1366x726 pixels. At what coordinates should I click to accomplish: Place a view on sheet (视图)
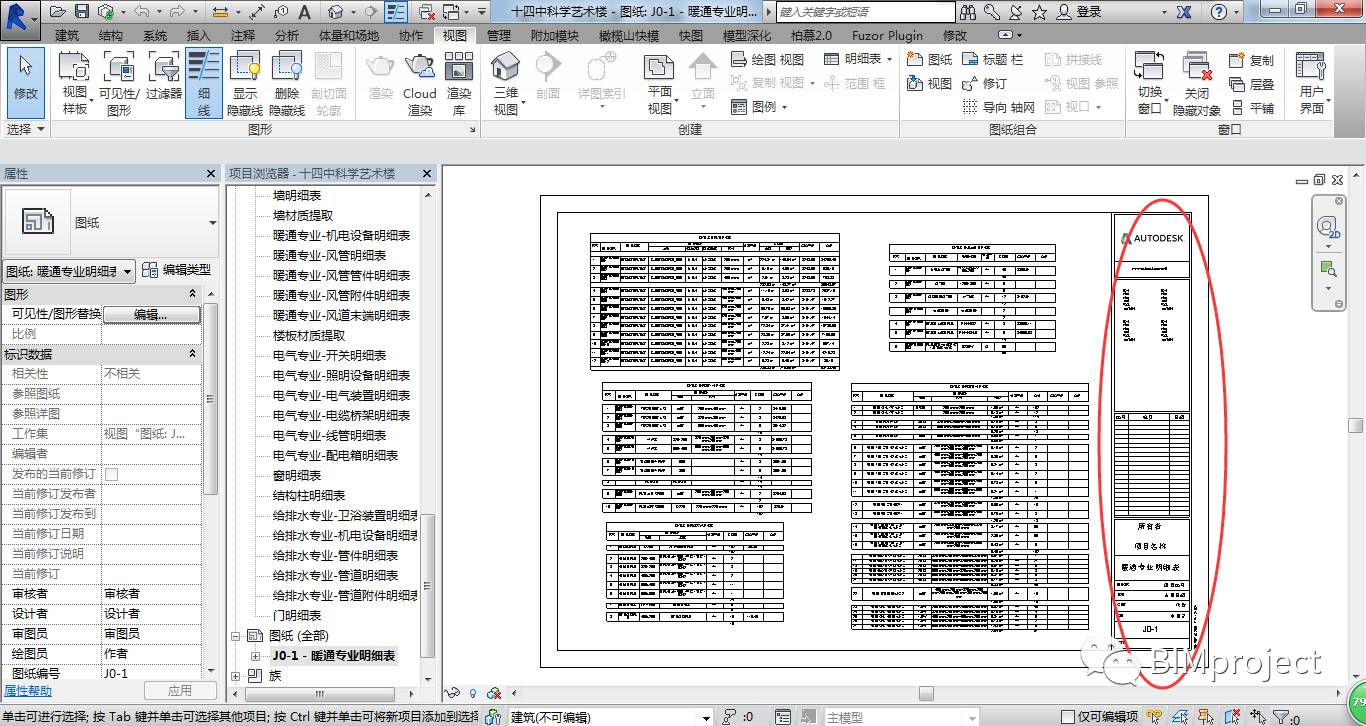click(930, 83)
